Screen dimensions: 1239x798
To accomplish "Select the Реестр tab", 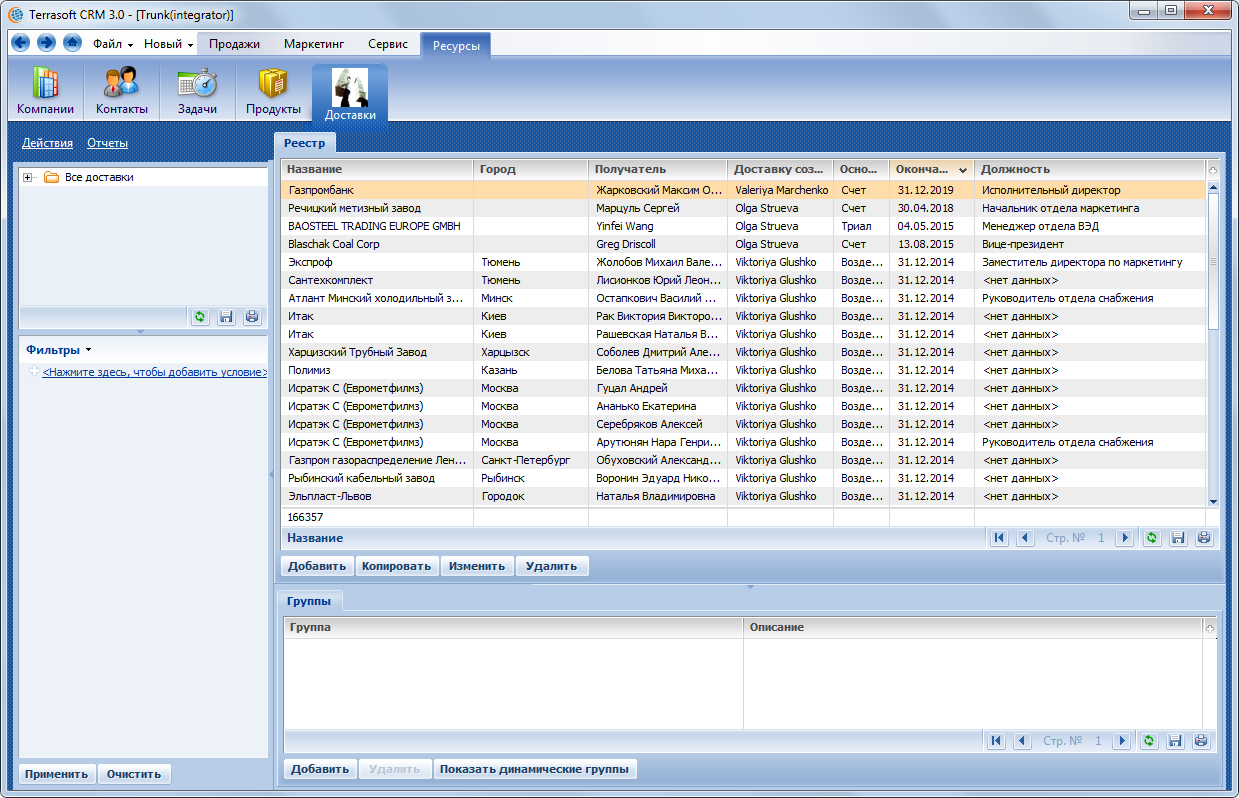I will (x=304, y=144).
